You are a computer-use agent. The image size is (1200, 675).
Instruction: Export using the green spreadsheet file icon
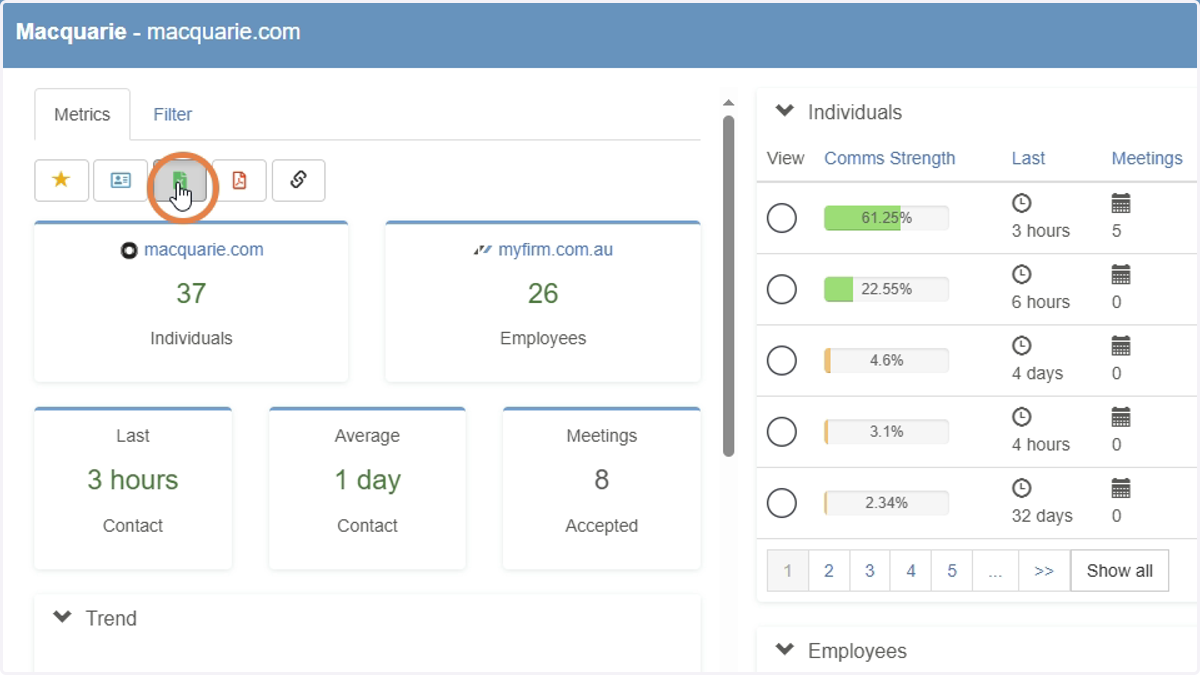tap(180, 180)
